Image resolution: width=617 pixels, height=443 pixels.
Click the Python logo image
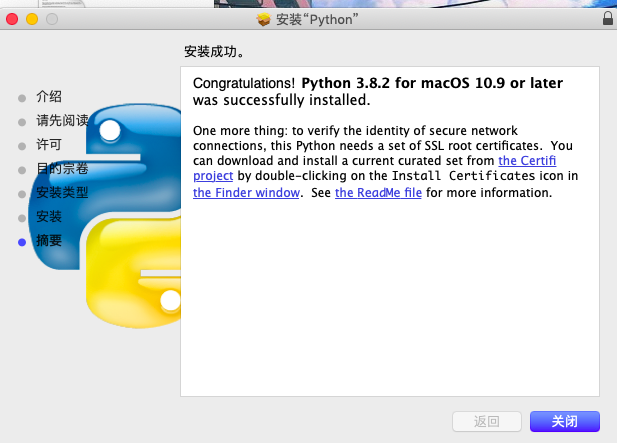pyautogui.click(x=105, y=216)
